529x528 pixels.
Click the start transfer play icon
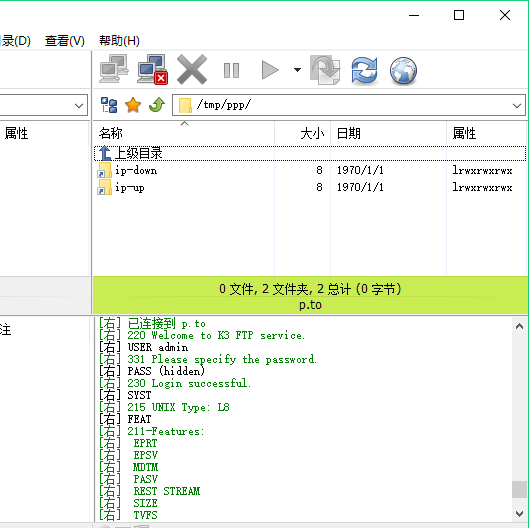270,70
